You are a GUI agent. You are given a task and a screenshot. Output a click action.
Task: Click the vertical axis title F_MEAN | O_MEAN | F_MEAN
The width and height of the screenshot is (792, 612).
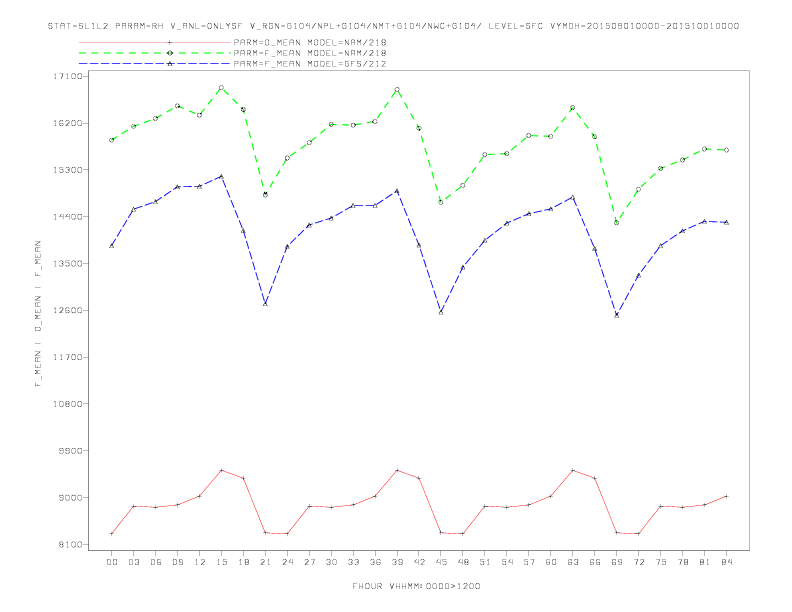pos(38,314)
